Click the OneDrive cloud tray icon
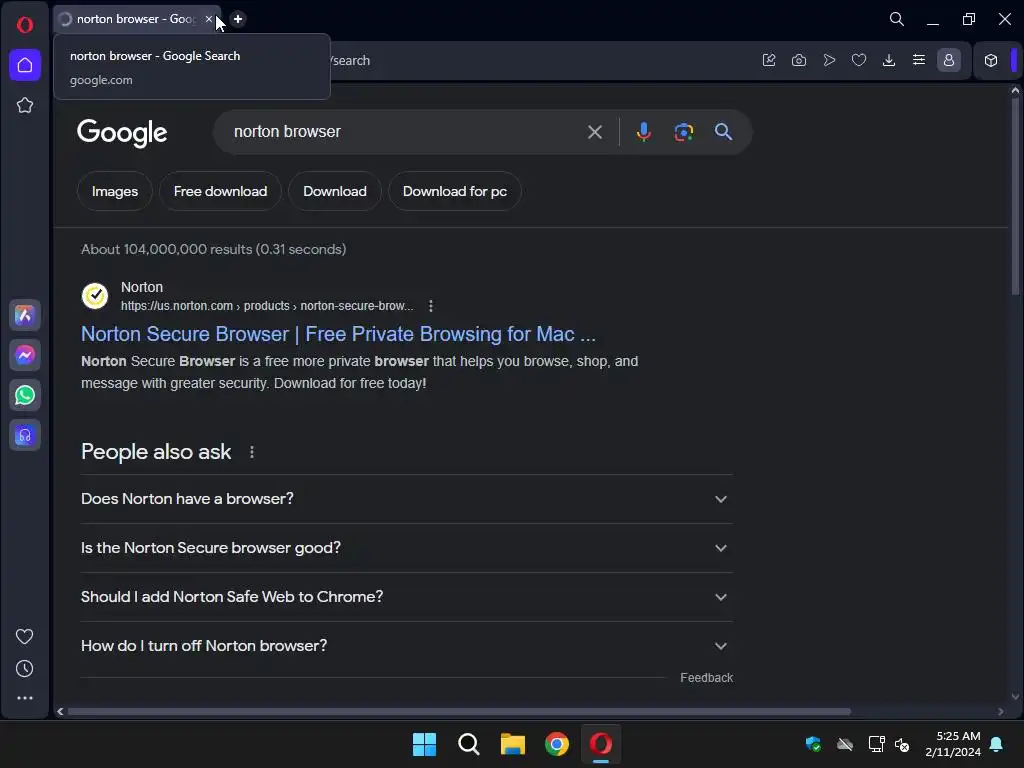This screenshot has width=1024, height=768. pyautogui.click(x=845, y=744)
